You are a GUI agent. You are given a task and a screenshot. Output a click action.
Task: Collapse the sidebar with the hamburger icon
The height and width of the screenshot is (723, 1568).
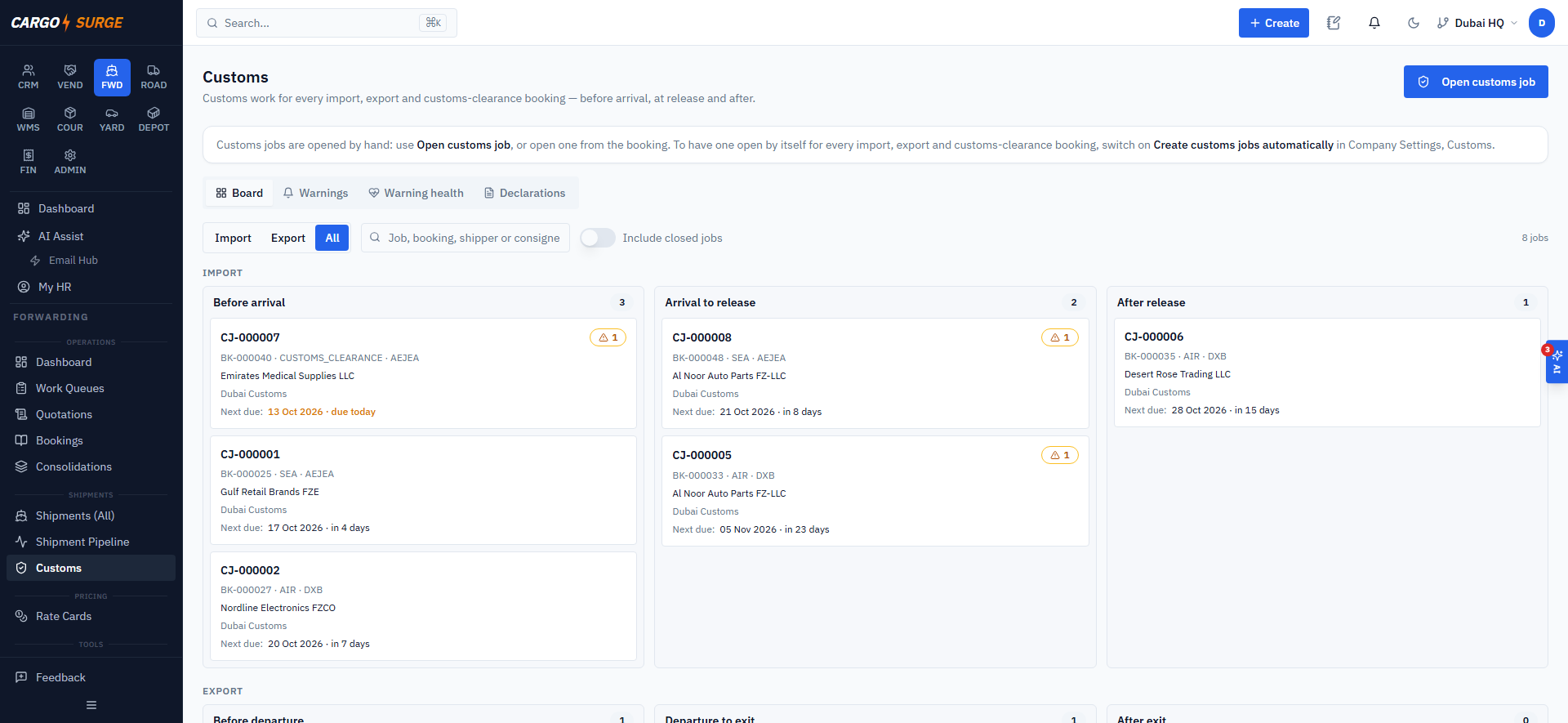point(91,705)
